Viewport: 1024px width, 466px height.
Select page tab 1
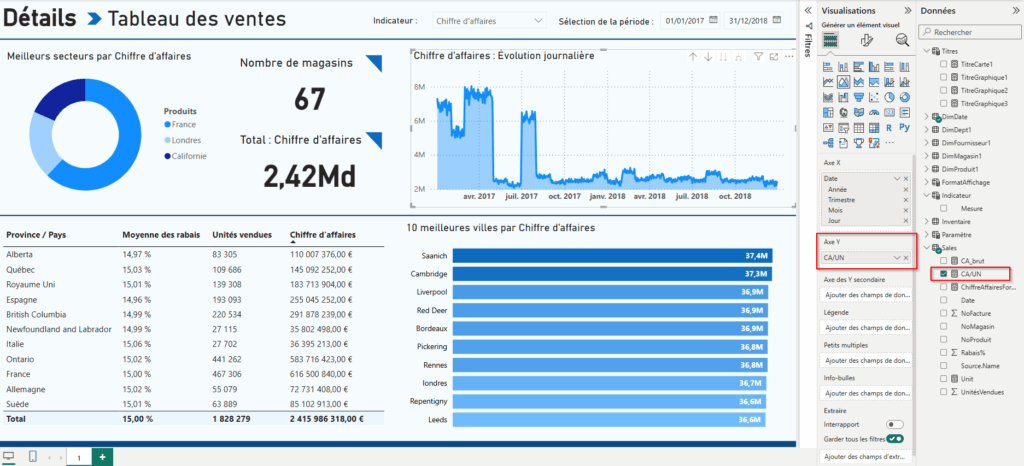point(78,458)
